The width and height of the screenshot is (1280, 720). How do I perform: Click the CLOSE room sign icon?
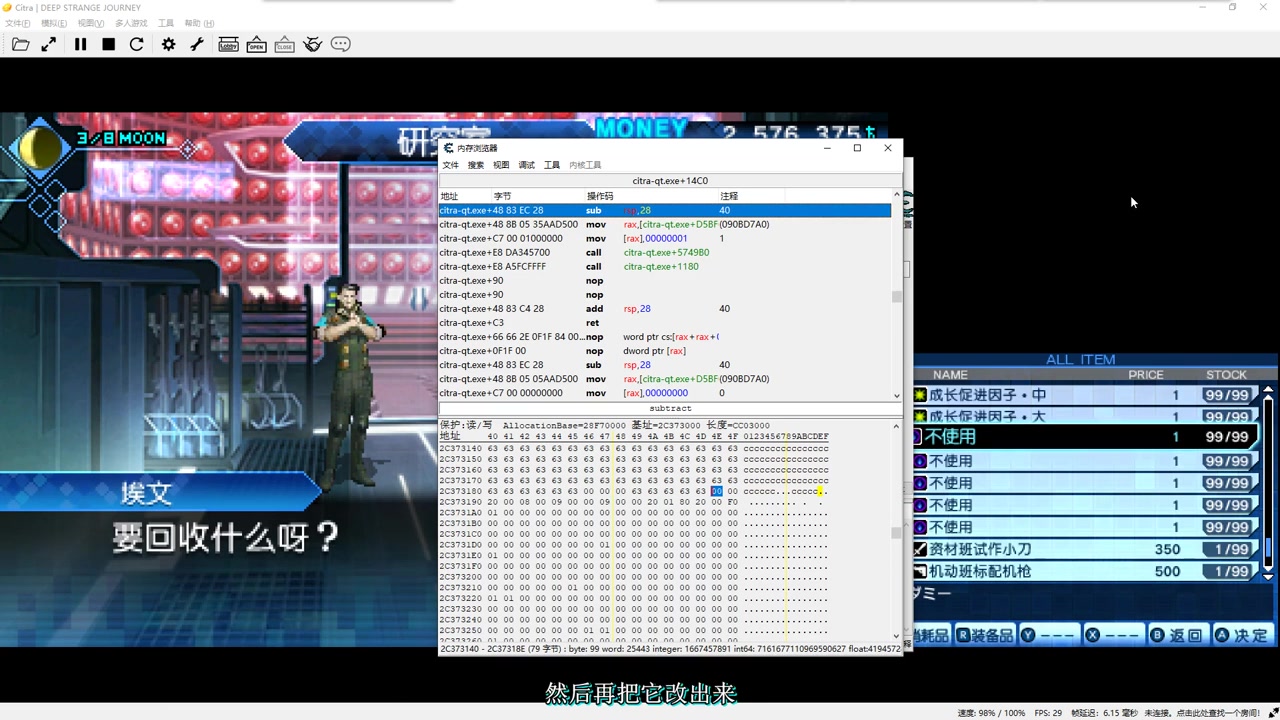point(285,44)
